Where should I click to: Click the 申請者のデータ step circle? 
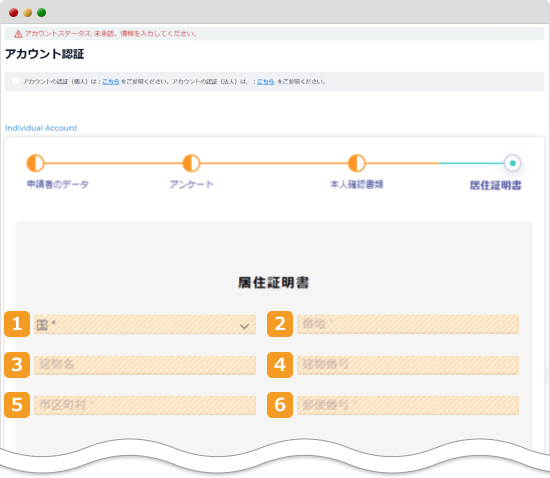[x=35, y=163]
